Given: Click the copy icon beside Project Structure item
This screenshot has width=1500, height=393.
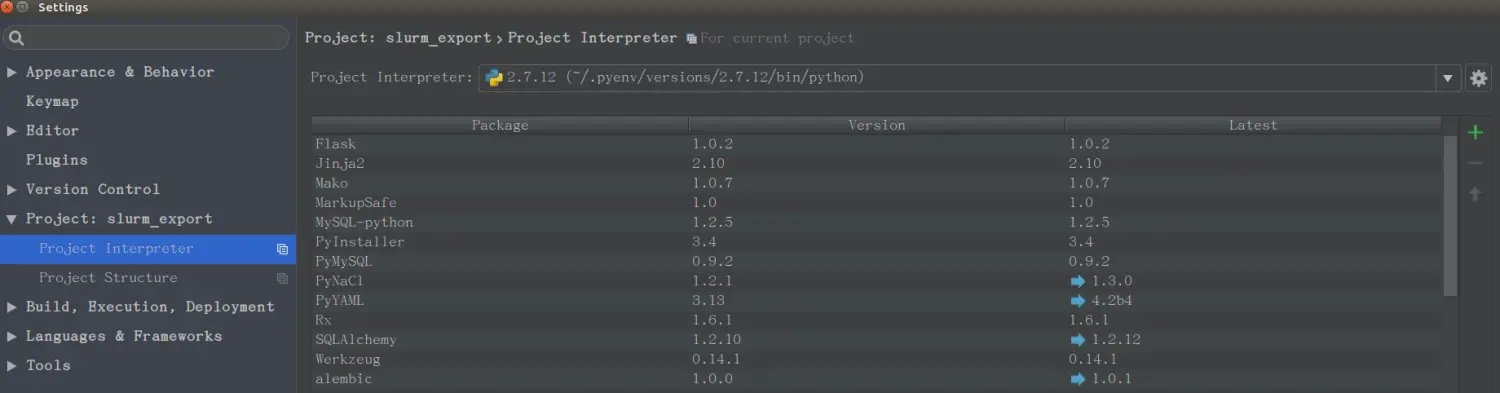Looking at the screenshot, I should point(282,278).
